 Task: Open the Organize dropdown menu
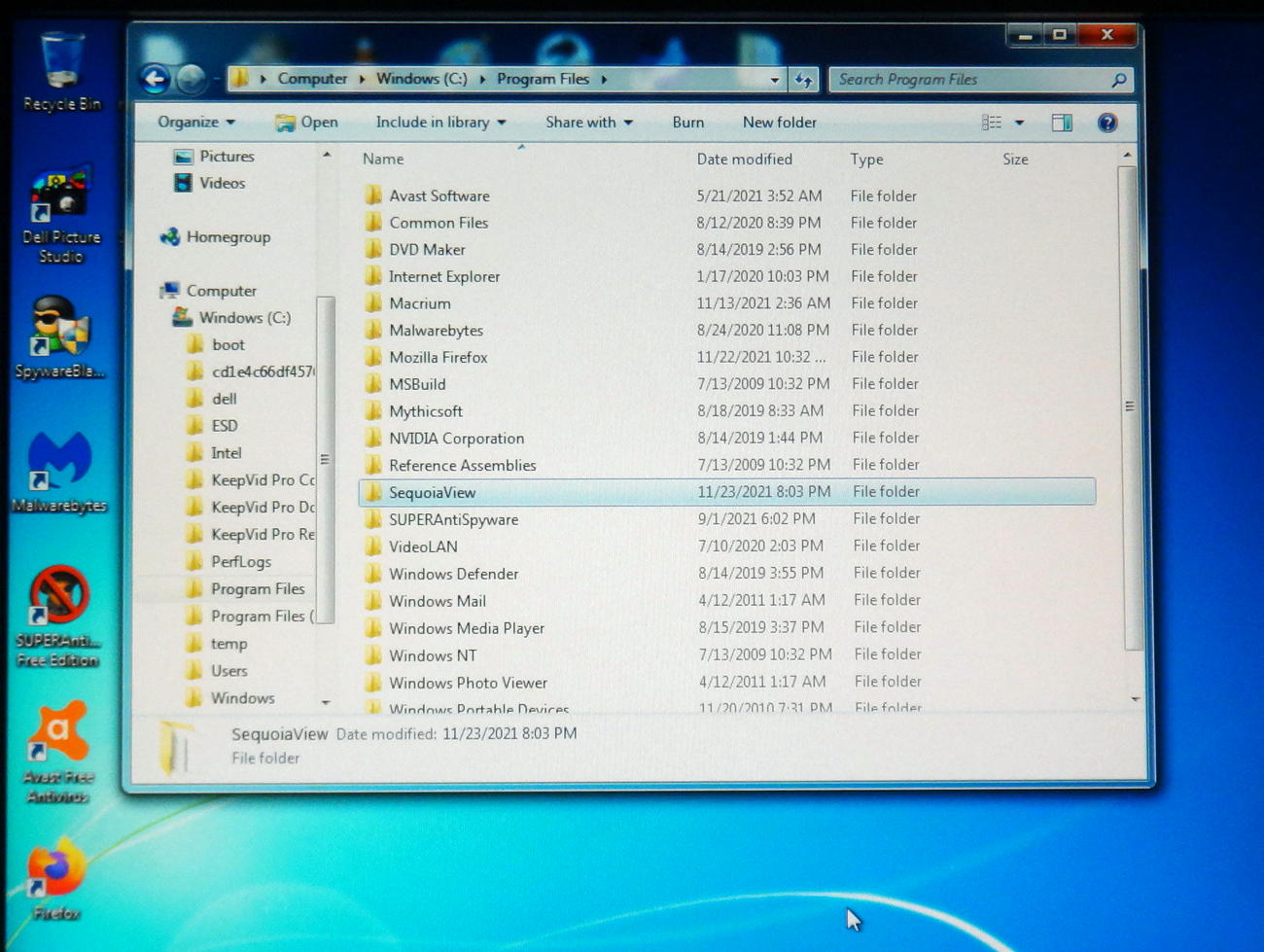pyautogui.click(x=196, y=123)
